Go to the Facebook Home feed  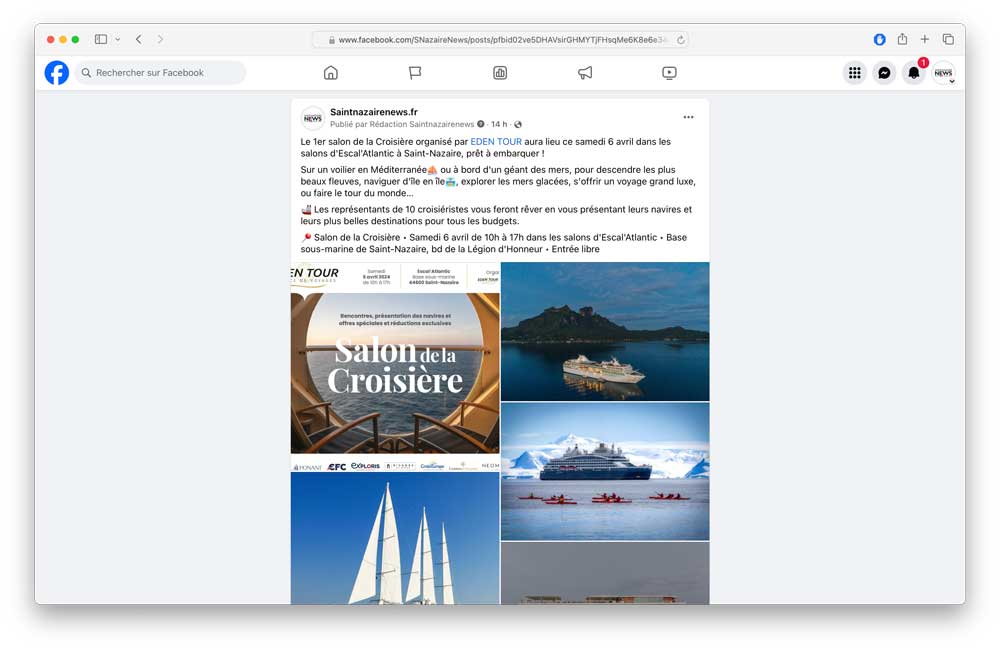[331, 73]
